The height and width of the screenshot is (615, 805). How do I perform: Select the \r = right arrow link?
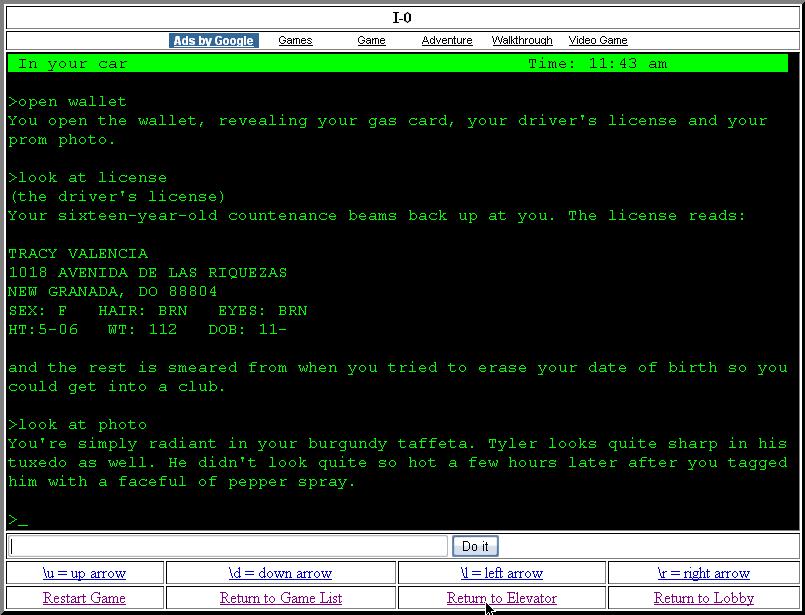(x=703, y=573)
